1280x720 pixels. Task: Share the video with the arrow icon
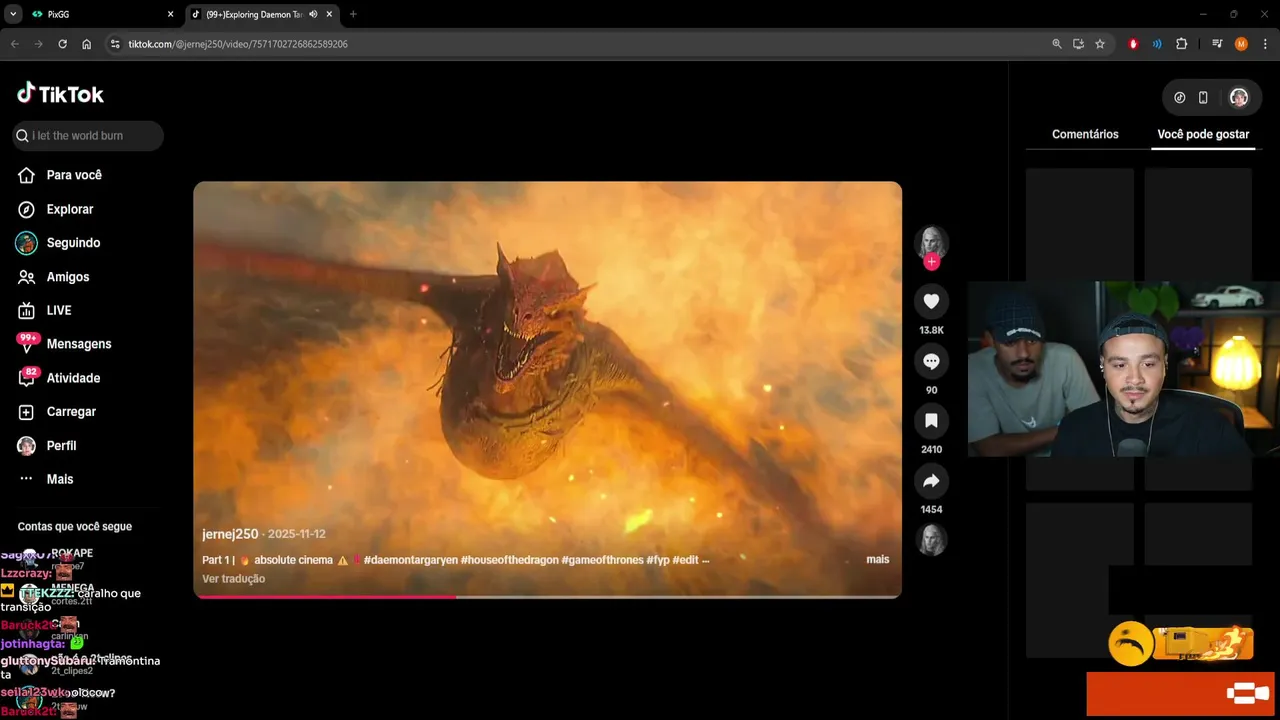tap(931, 481)
